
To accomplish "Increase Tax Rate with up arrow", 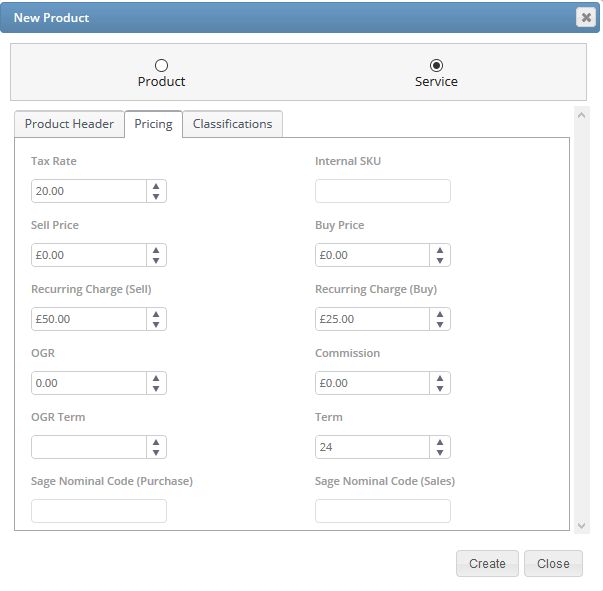I will tap(156, 186).
